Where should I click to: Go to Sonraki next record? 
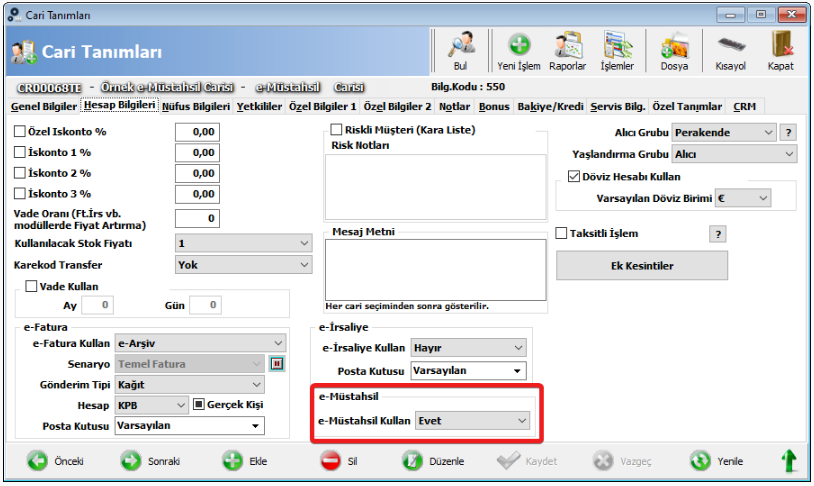(x=150, y=461)
